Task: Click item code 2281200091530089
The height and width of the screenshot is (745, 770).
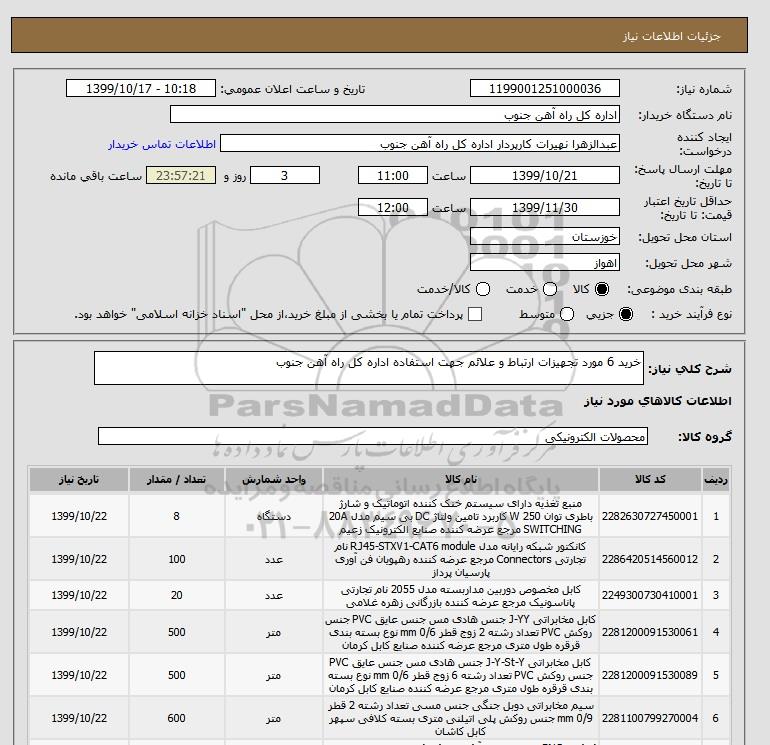Action: tap(650, 675)
